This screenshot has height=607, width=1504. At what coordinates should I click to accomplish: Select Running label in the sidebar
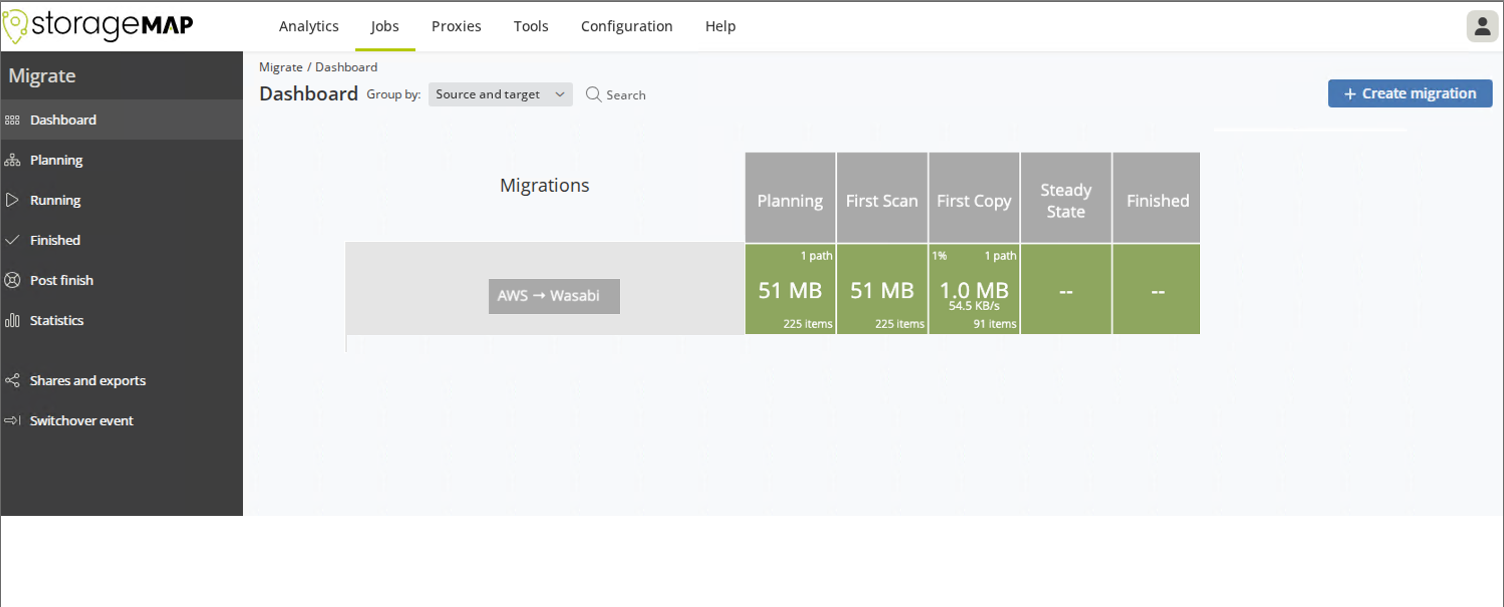(x=55, y=200)
